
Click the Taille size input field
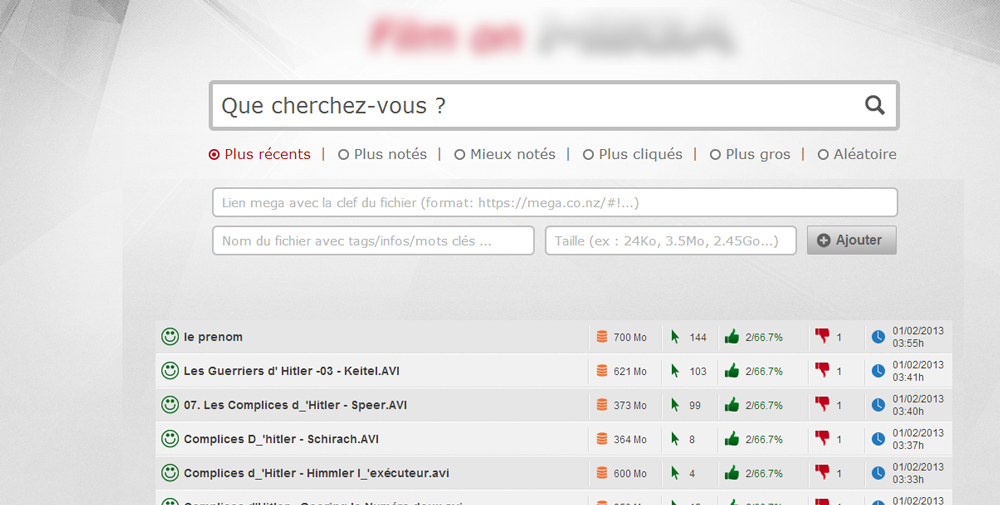click(x=670, y=241)
